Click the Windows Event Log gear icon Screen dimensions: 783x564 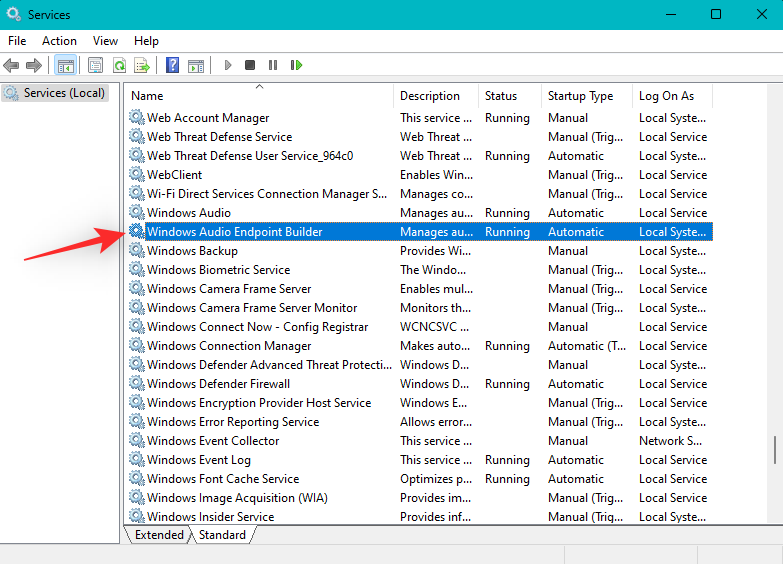click(137, 460)
